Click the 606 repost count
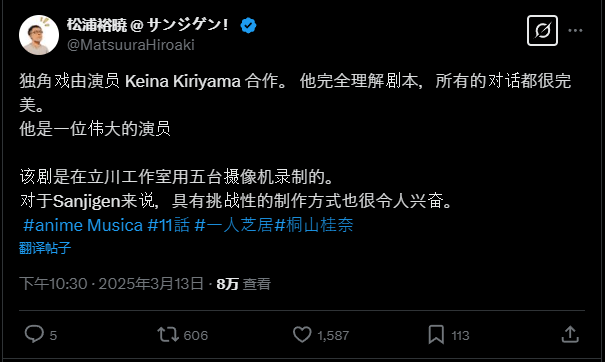This screenshot has width=605, height=362. [x=196, y=335]
